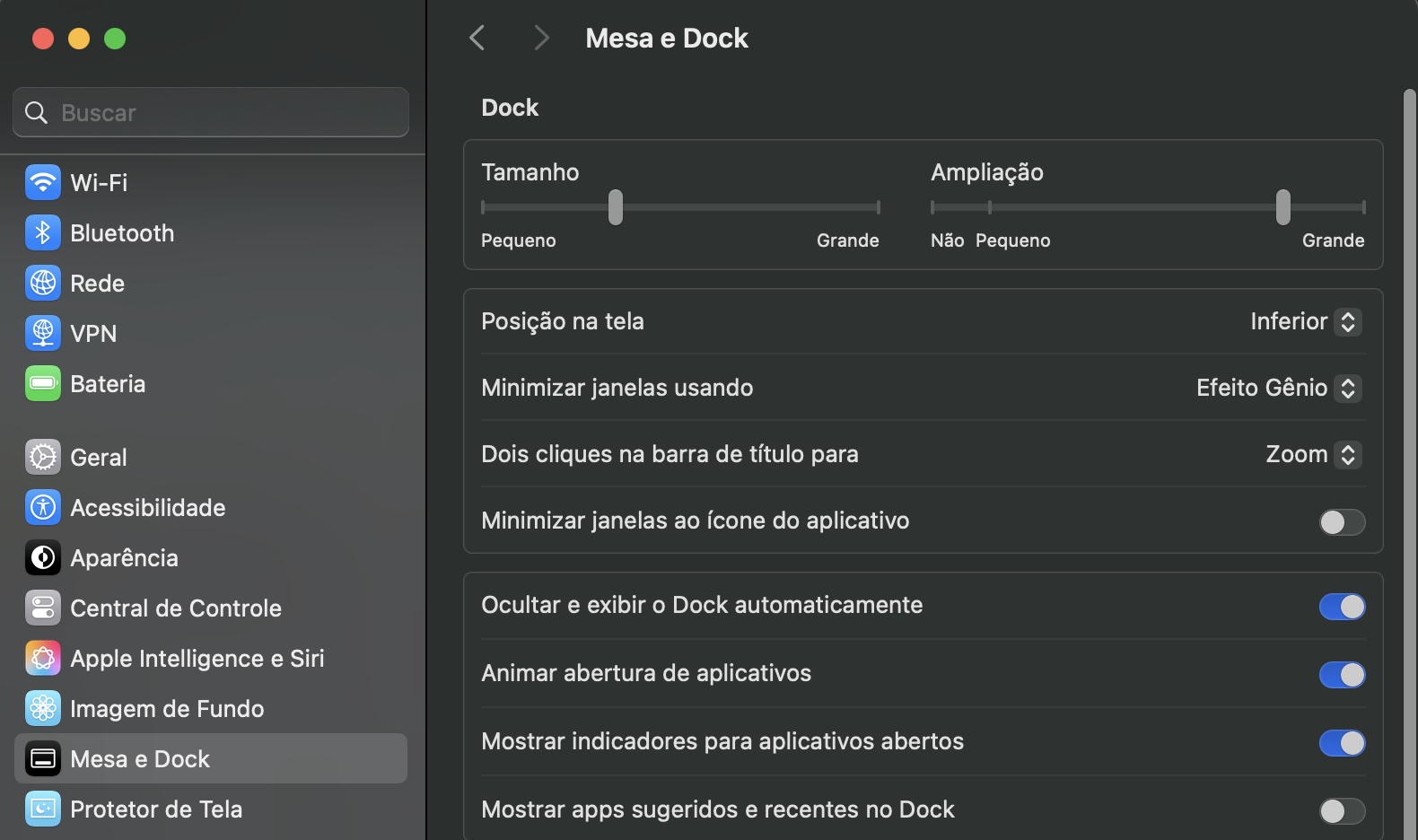Click Dois cliques na barra de título text
Viewport: 1418px width, 840px height.
[670, 454]
